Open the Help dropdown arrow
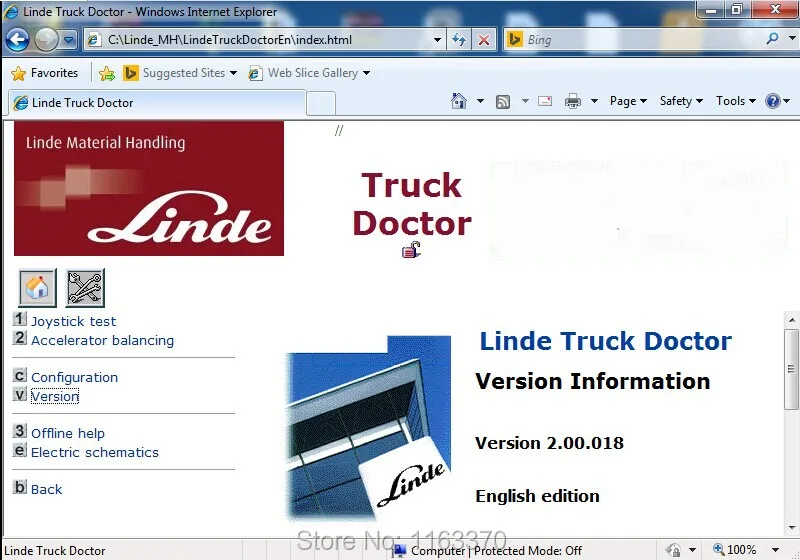The height and width of the screenshot is (560, 800). [x=787, y=101]
